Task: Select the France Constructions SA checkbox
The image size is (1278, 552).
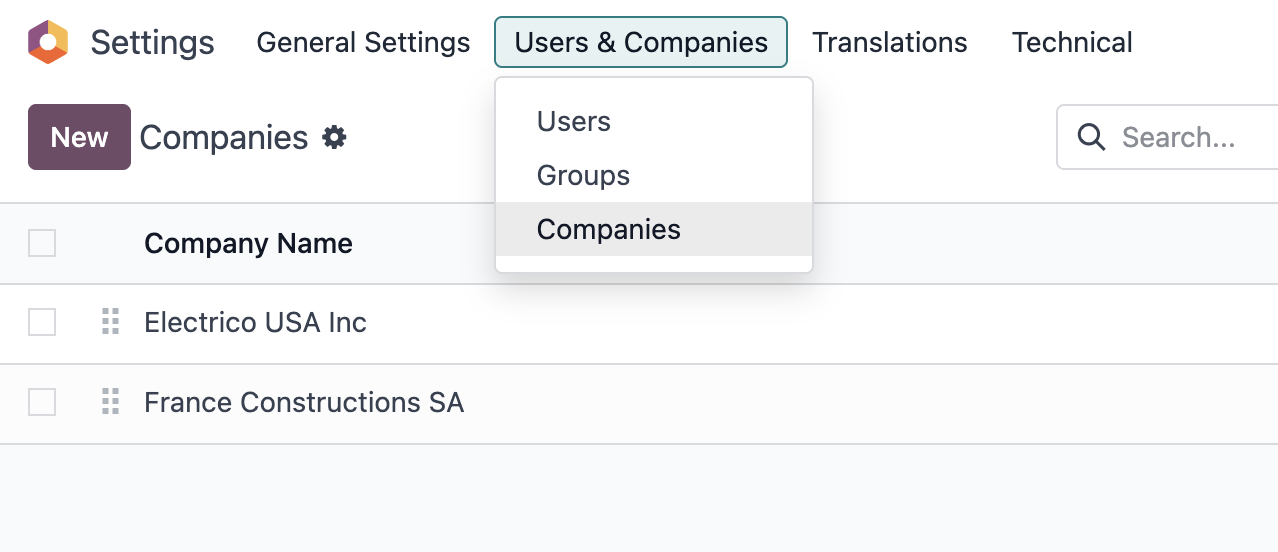Action: tap(42, 402)
